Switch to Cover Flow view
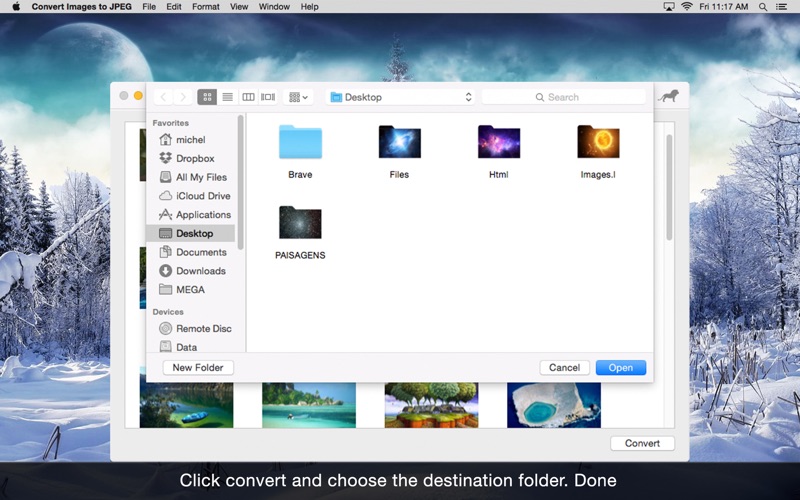The height and width of the screenshot is (500, 800). click(268, 97)
